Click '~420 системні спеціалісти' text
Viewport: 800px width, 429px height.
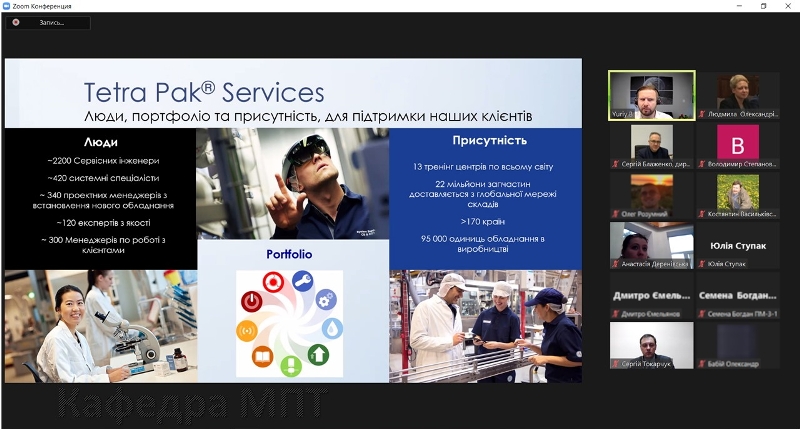pos(104,178)
